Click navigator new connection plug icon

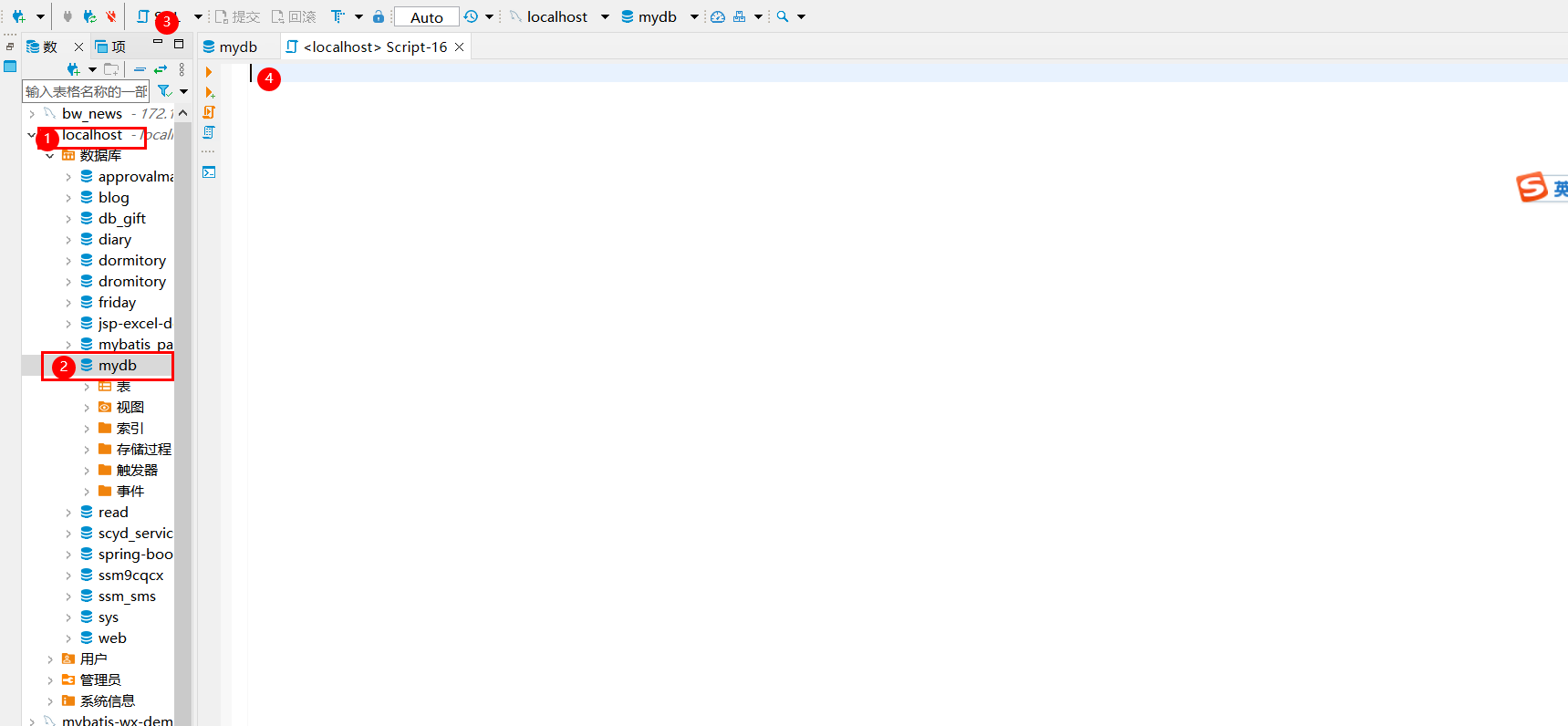73,69
